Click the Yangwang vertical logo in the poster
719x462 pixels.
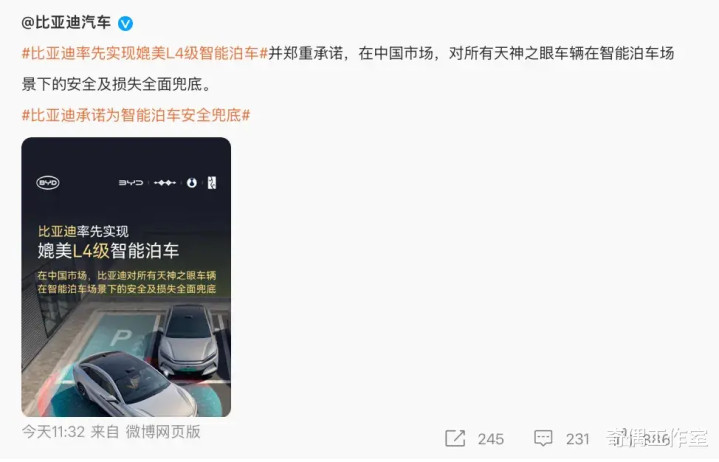[x=211, y=182]
